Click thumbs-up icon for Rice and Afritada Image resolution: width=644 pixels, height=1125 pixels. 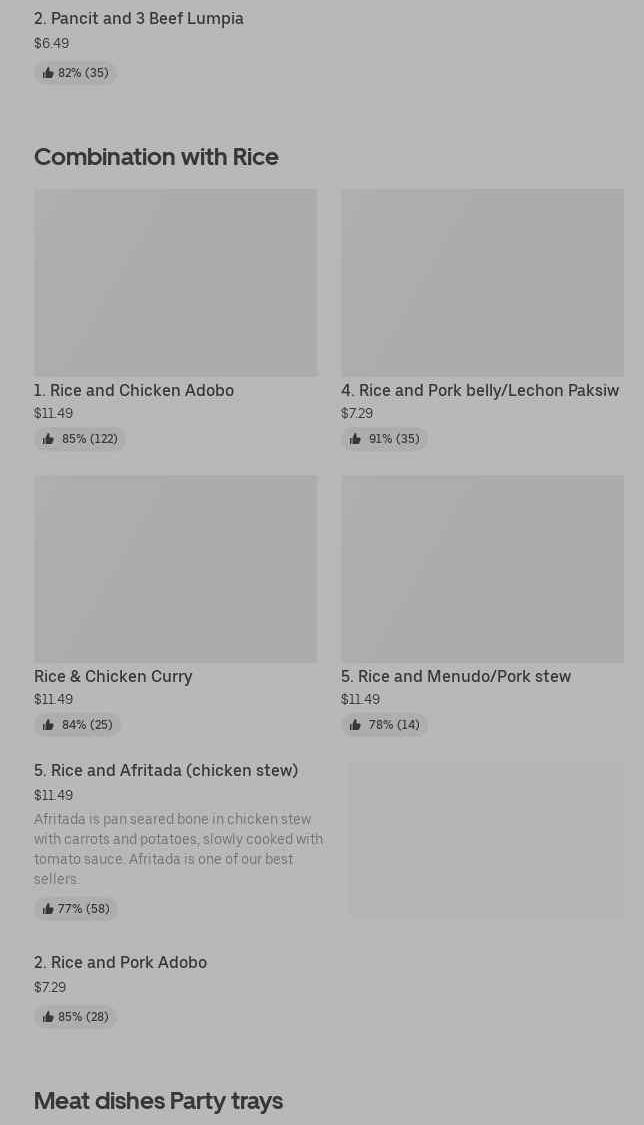[48, 909]
